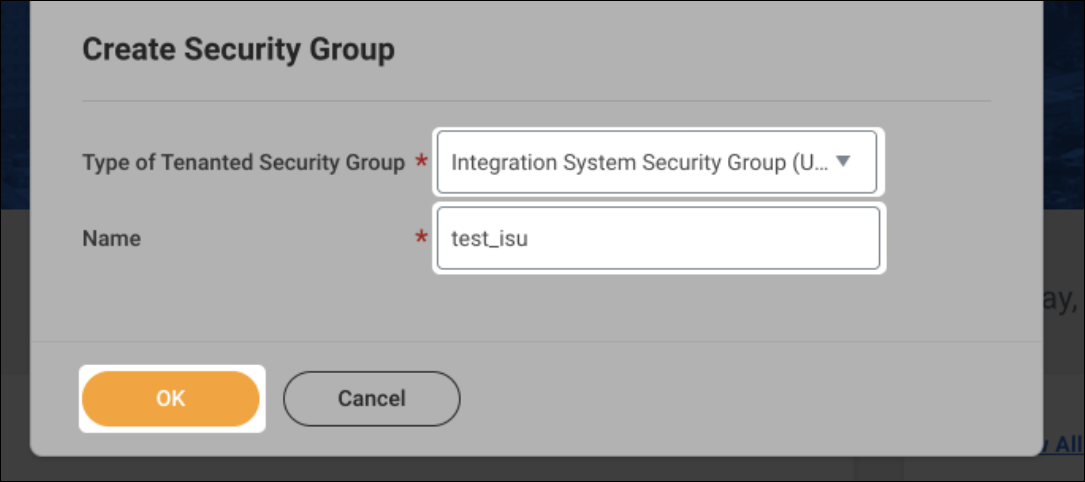Expand the tenanted security group type combo box
The image size is (1085, 482).
coord(657,162)
